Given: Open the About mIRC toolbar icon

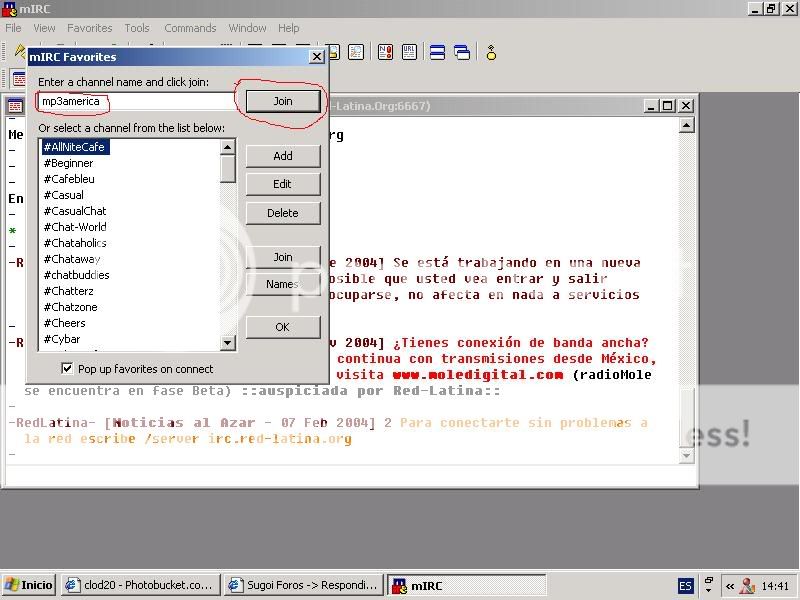Looking at the screenshot, I should pyautogui.click(x=491, y=52).
